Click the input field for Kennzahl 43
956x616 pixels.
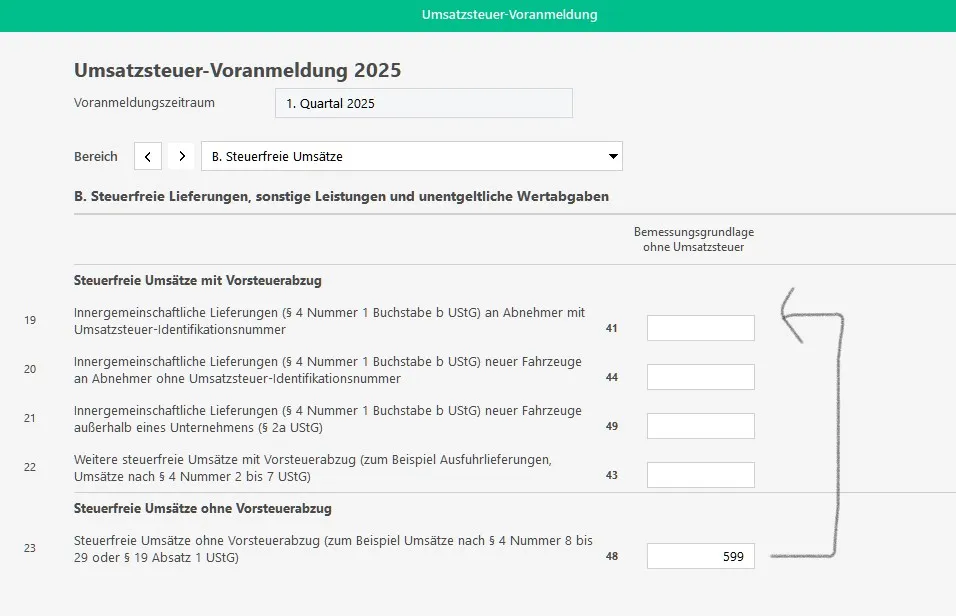click(x=700, y=475)
